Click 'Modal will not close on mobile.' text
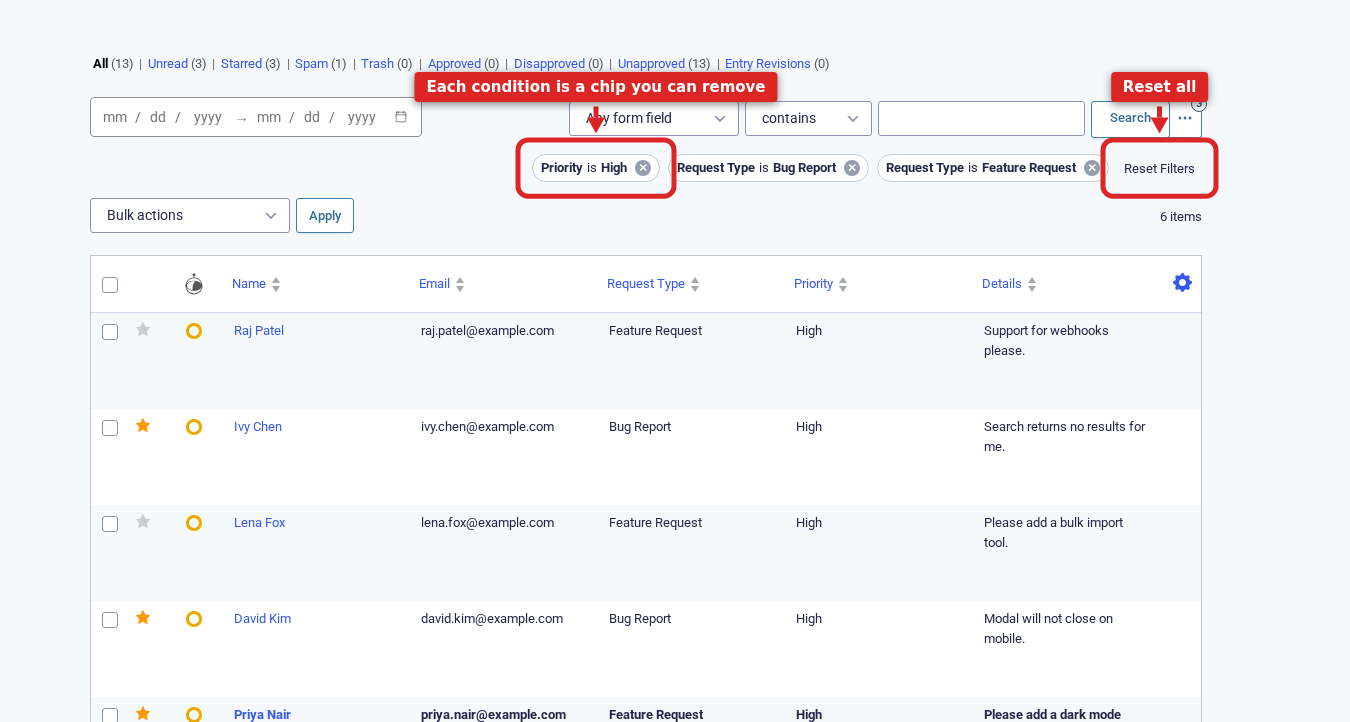Image resolution: width=1350 pixels, height=722 pixels. click(x=1048, y=628)
